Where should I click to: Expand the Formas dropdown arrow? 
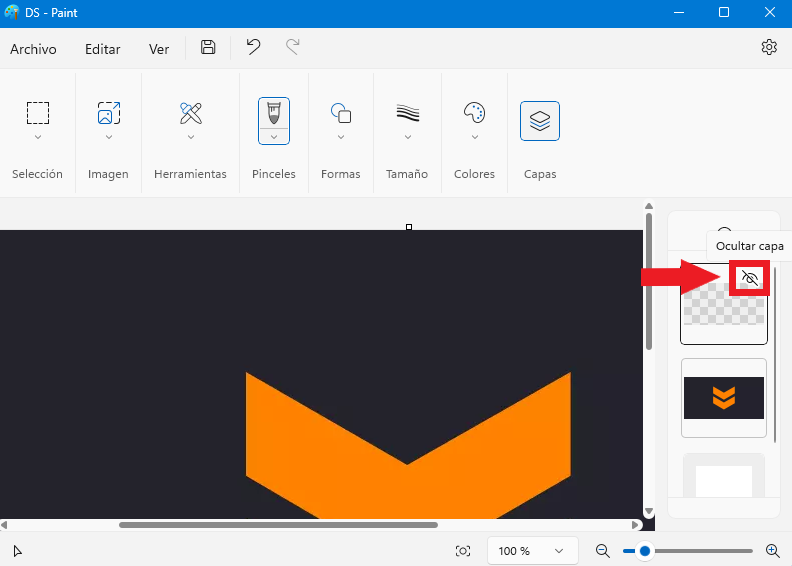click(x=341, y=137)
